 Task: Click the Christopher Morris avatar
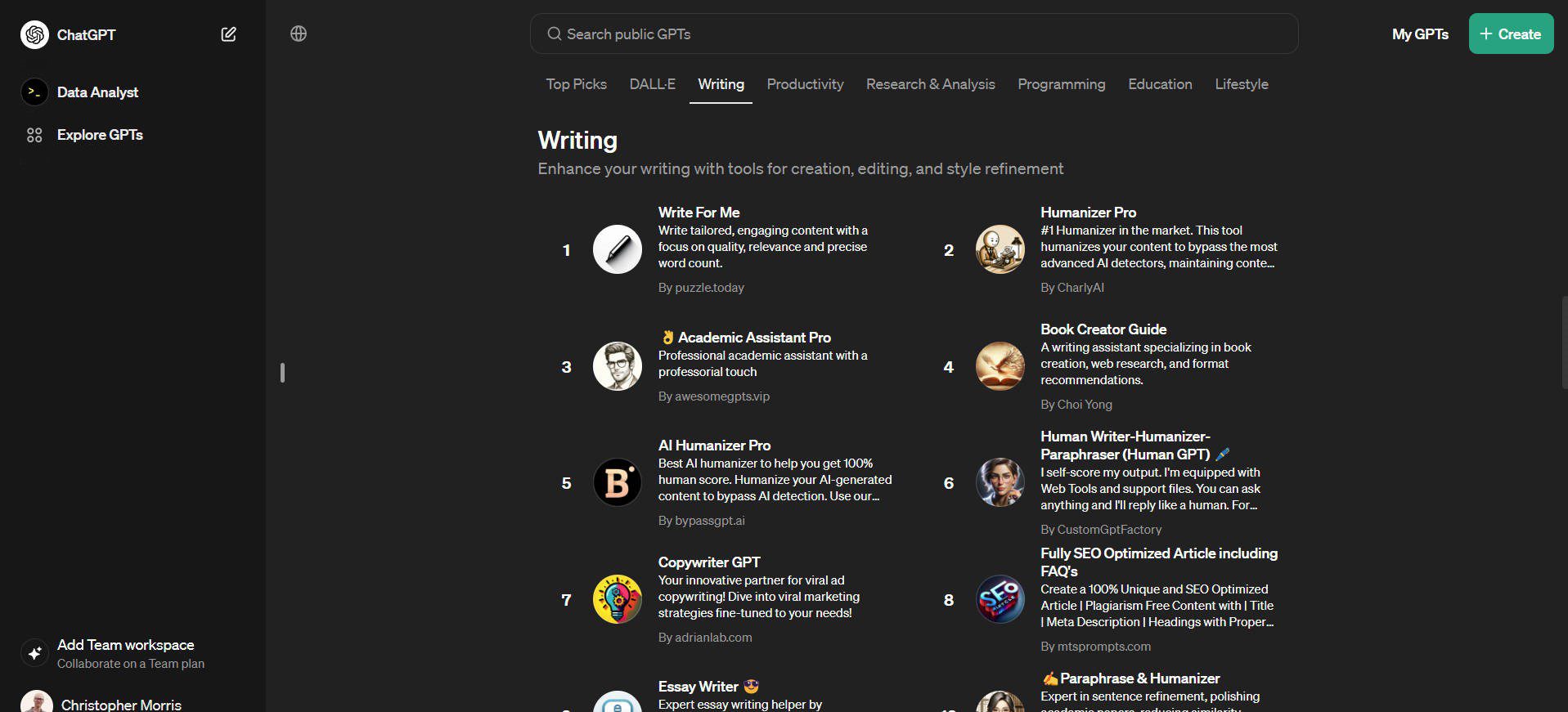point(37,702)
